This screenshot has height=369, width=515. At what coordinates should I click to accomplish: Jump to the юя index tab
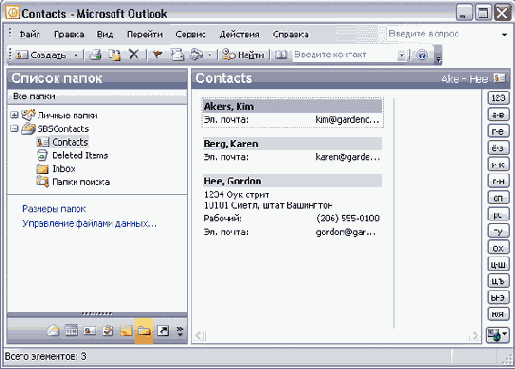coord(498,314)
